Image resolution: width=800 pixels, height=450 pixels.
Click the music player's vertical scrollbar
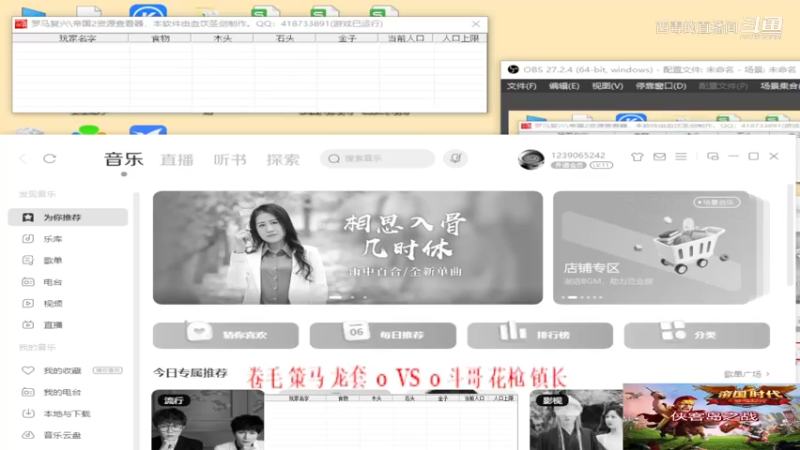[791, 235]
